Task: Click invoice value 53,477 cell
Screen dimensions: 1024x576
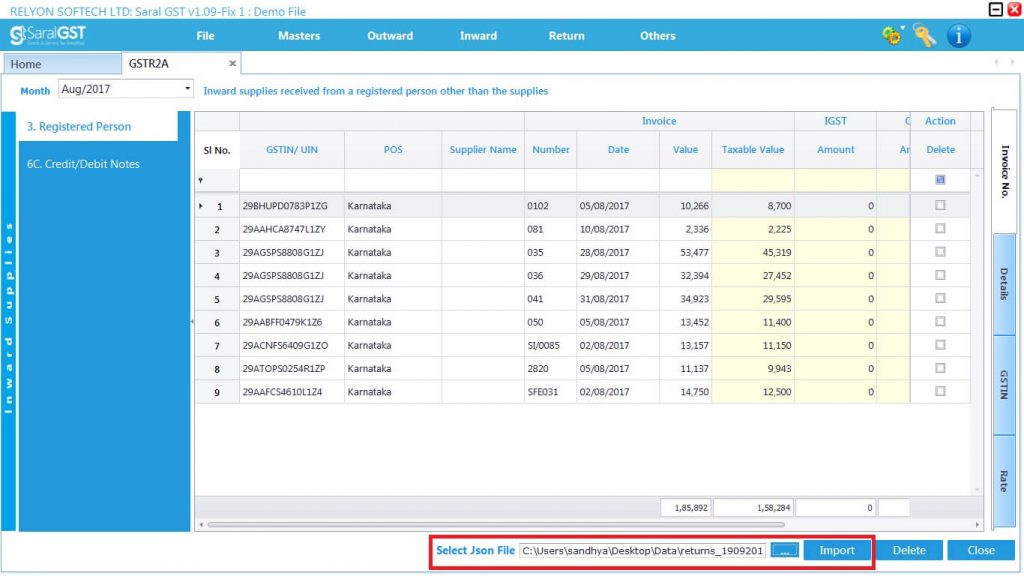Action: tap(685, 252)
